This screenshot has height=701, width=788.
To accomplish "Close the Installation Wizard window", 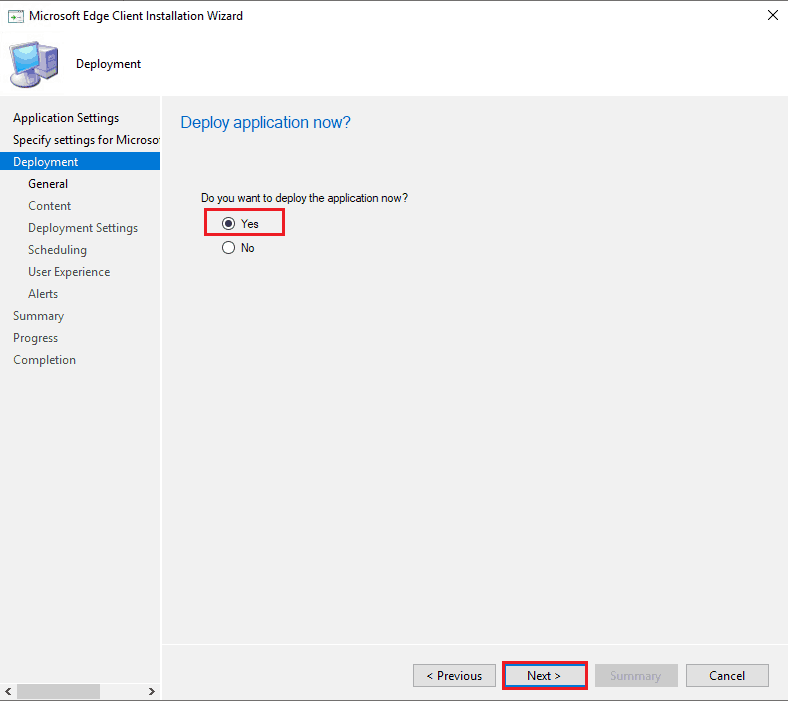I will click(773, 16).
